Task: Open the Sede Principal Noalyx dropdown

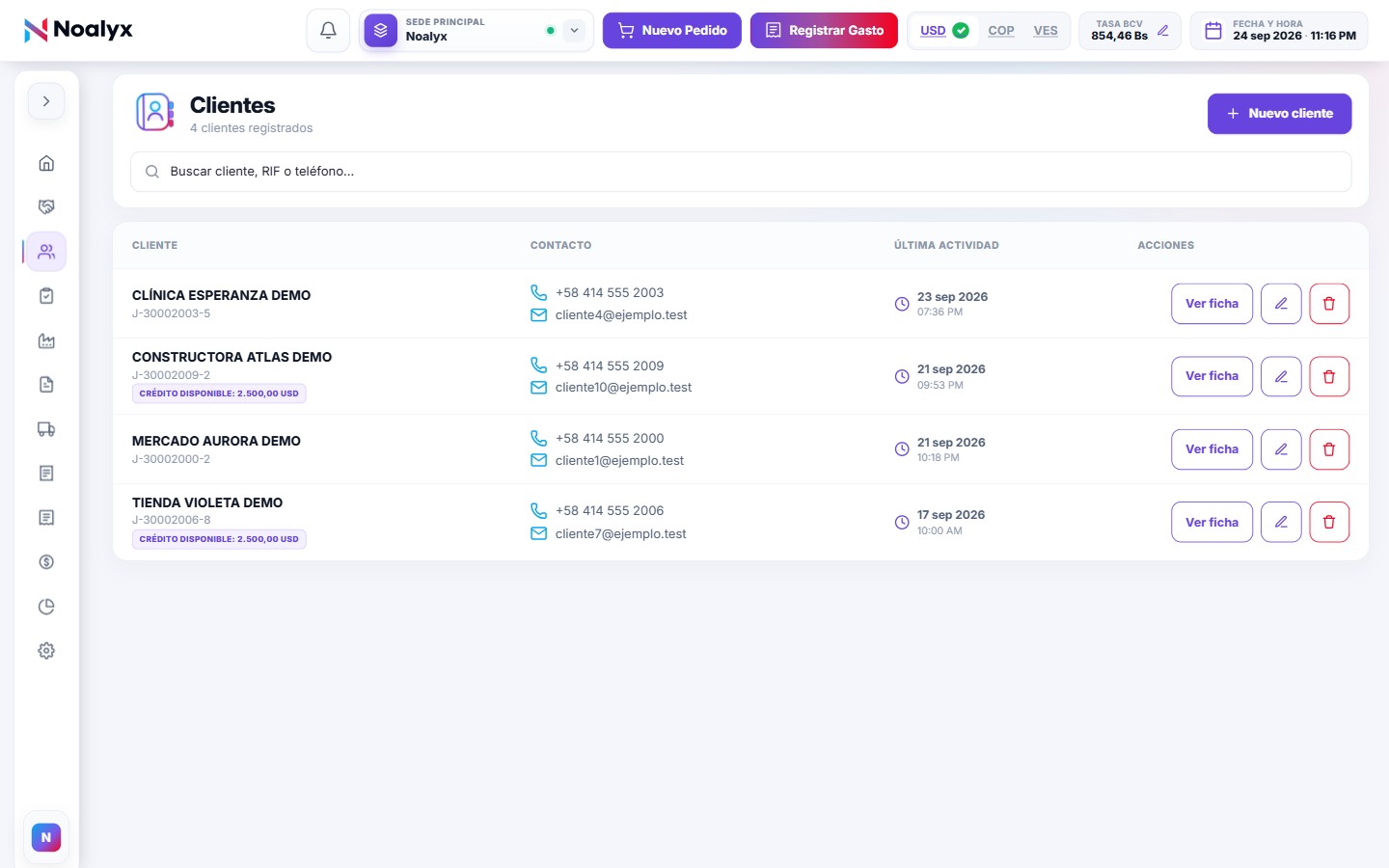Action: (x=477, y=30)
